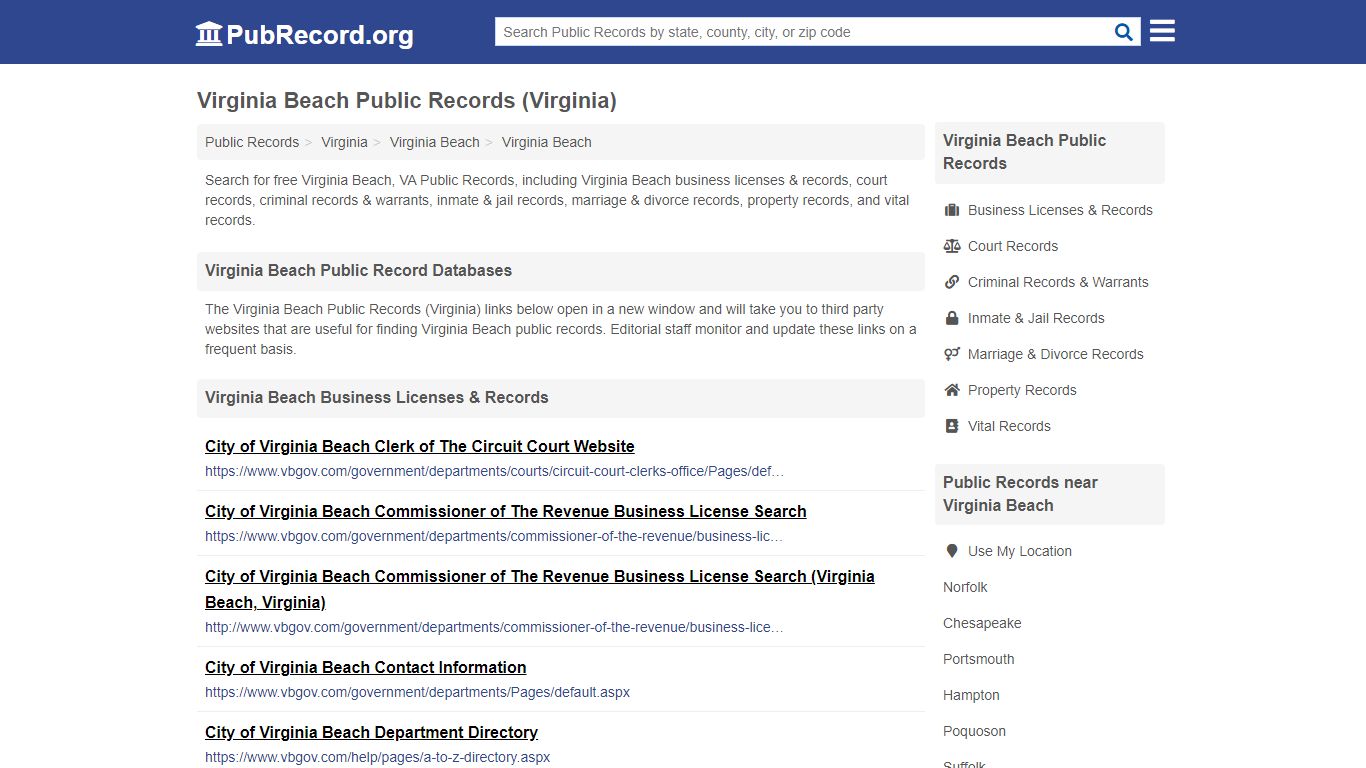Click the scales icon beside Court Records

pos(952,246)
